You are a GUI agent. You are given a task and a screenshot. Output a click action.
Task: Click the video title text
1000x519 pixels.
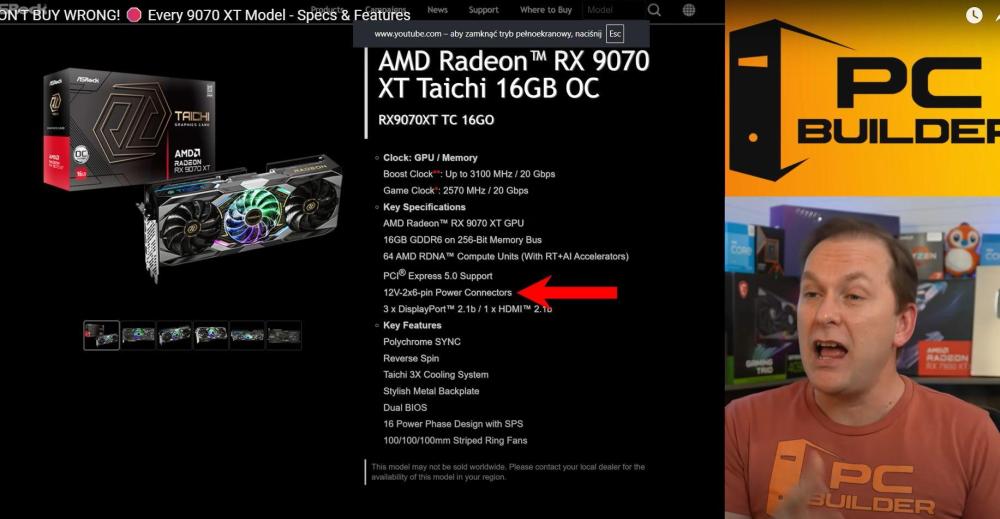[x=205, y=14]
